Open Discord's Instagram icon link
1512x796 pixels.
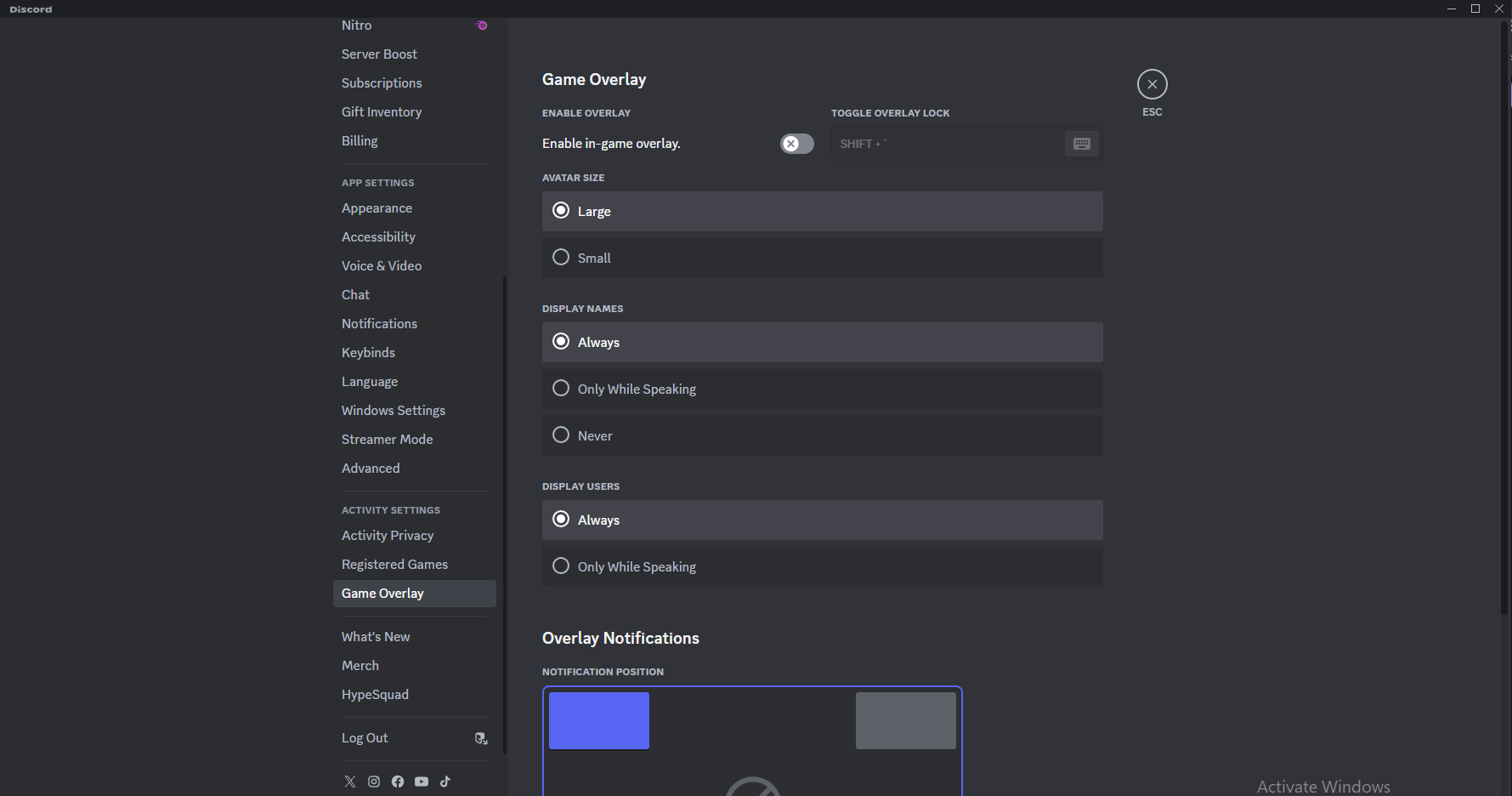click(374, 782)
